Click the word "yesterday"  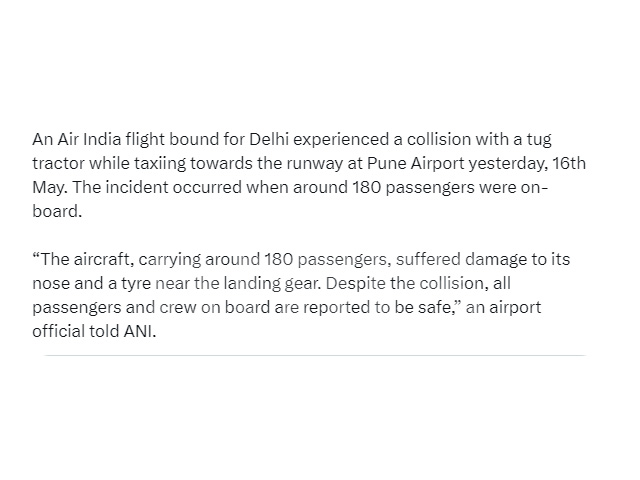(x=507, y=164)
